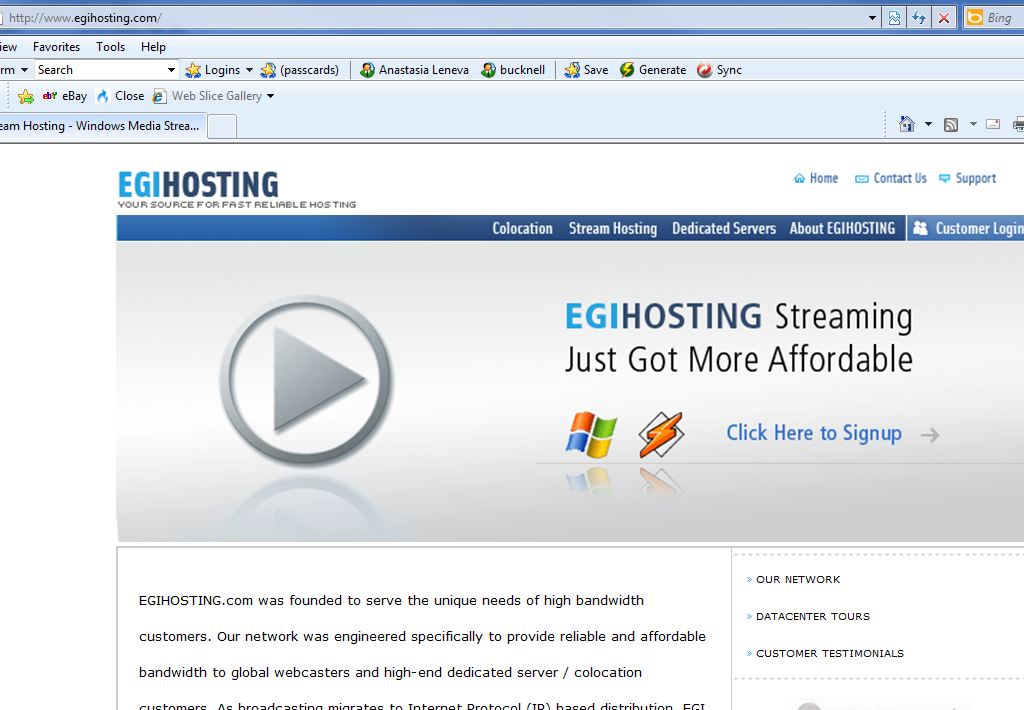
Task: Open the CUSTOMER TESTIMONIALS sidebar link
Action: (830, 654)
